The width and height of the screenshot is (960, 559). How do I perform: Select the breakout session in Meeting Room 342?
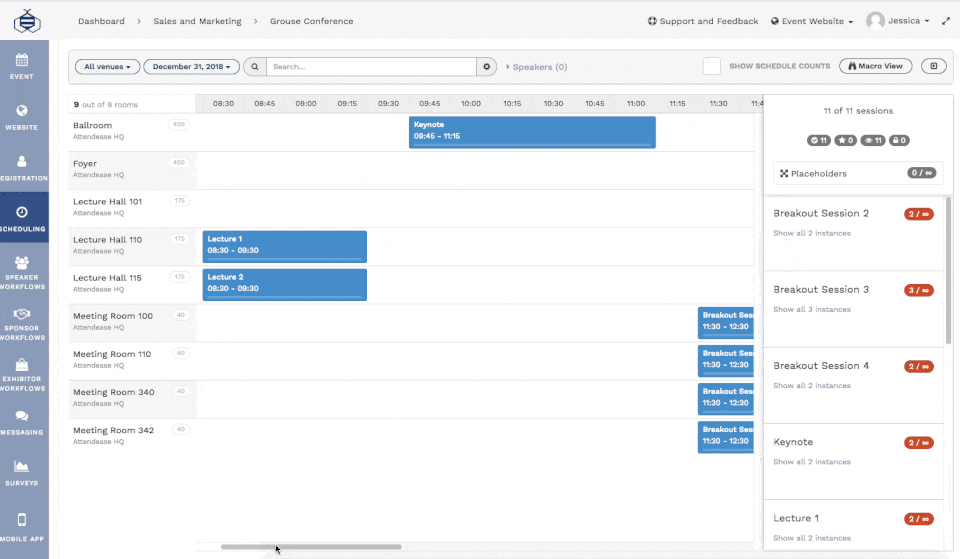coord(726,437)
